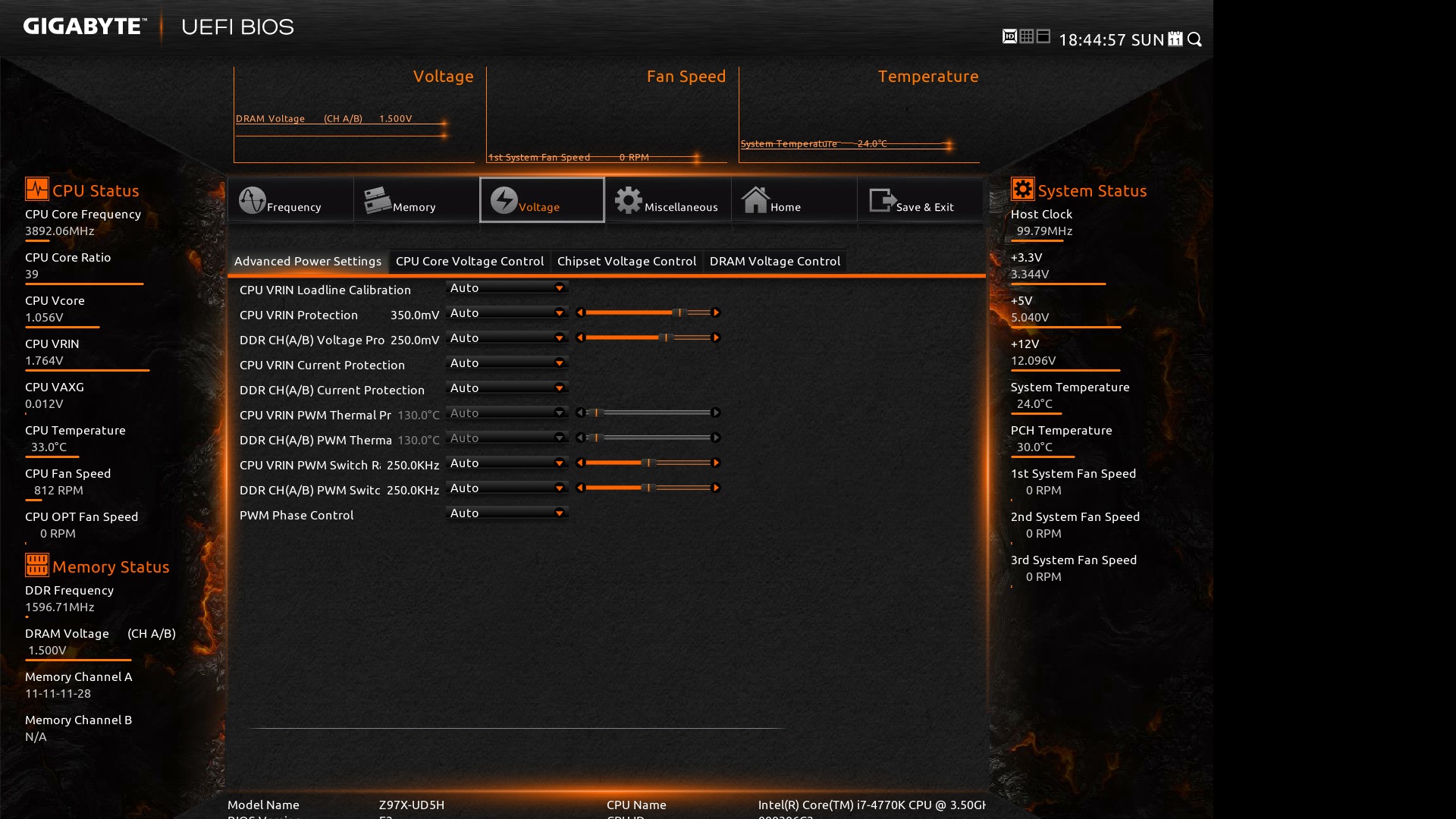Image resolution: width=1456 pixels, height=819 pixels.
Task: Go to Home menu
Action: (770, 200)
